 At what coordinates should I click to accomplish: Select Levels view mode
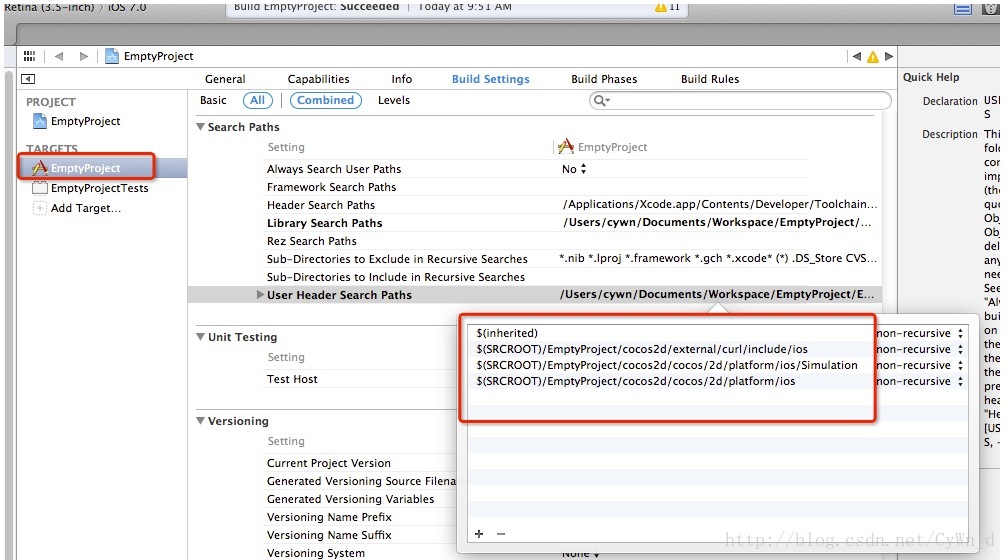pos(393,100)
